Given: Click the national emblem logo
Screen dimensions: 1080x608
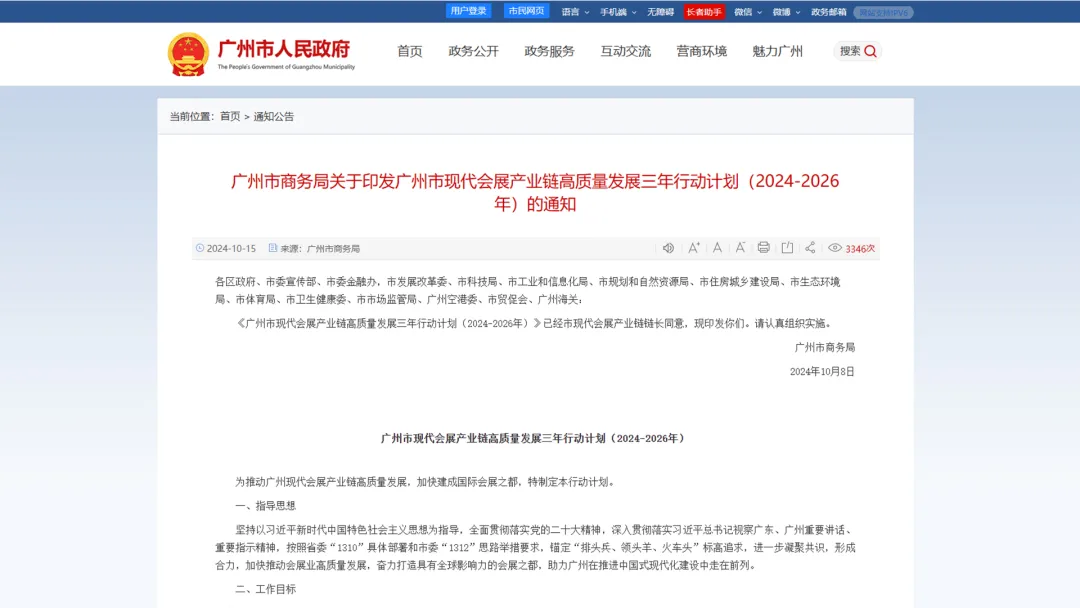Looking at the screenshot, I should (188, 54).
